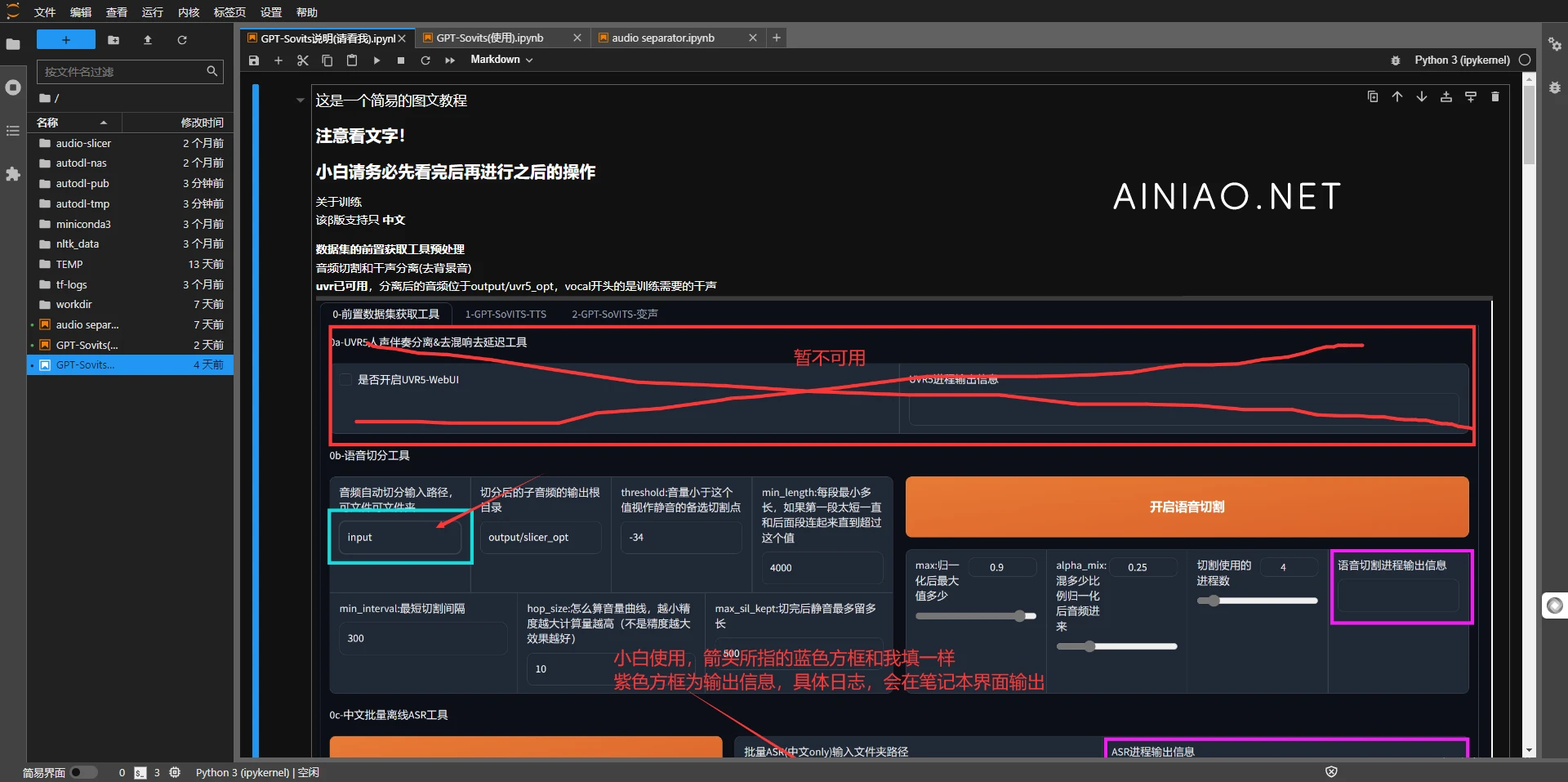Restart the kernel from the notebook toolbar
The height and width of the screenshot is (782, 1568).
click(x=425, y=60)
